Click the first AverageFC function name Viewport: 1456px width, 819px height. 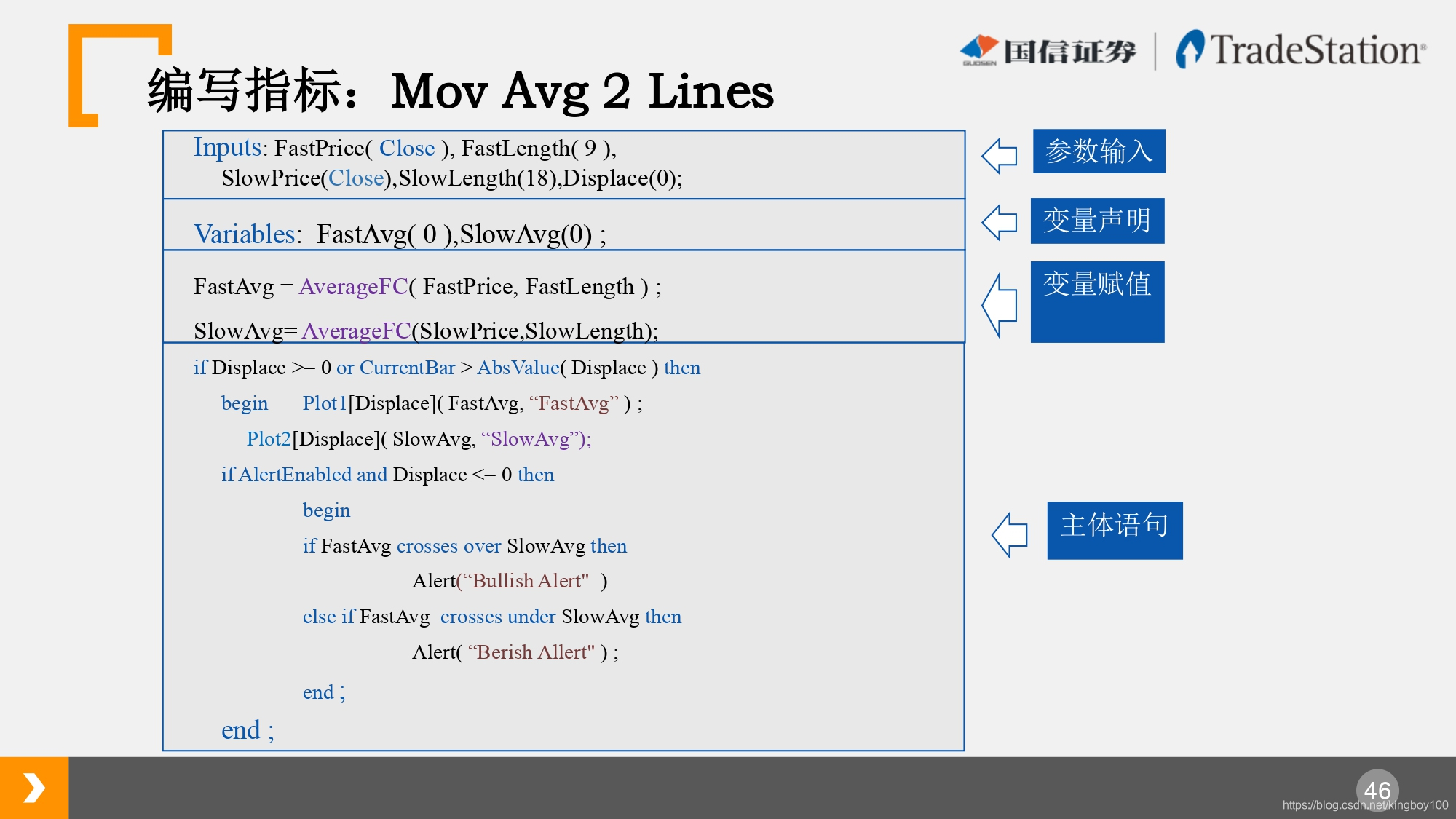tap(353, 287)
